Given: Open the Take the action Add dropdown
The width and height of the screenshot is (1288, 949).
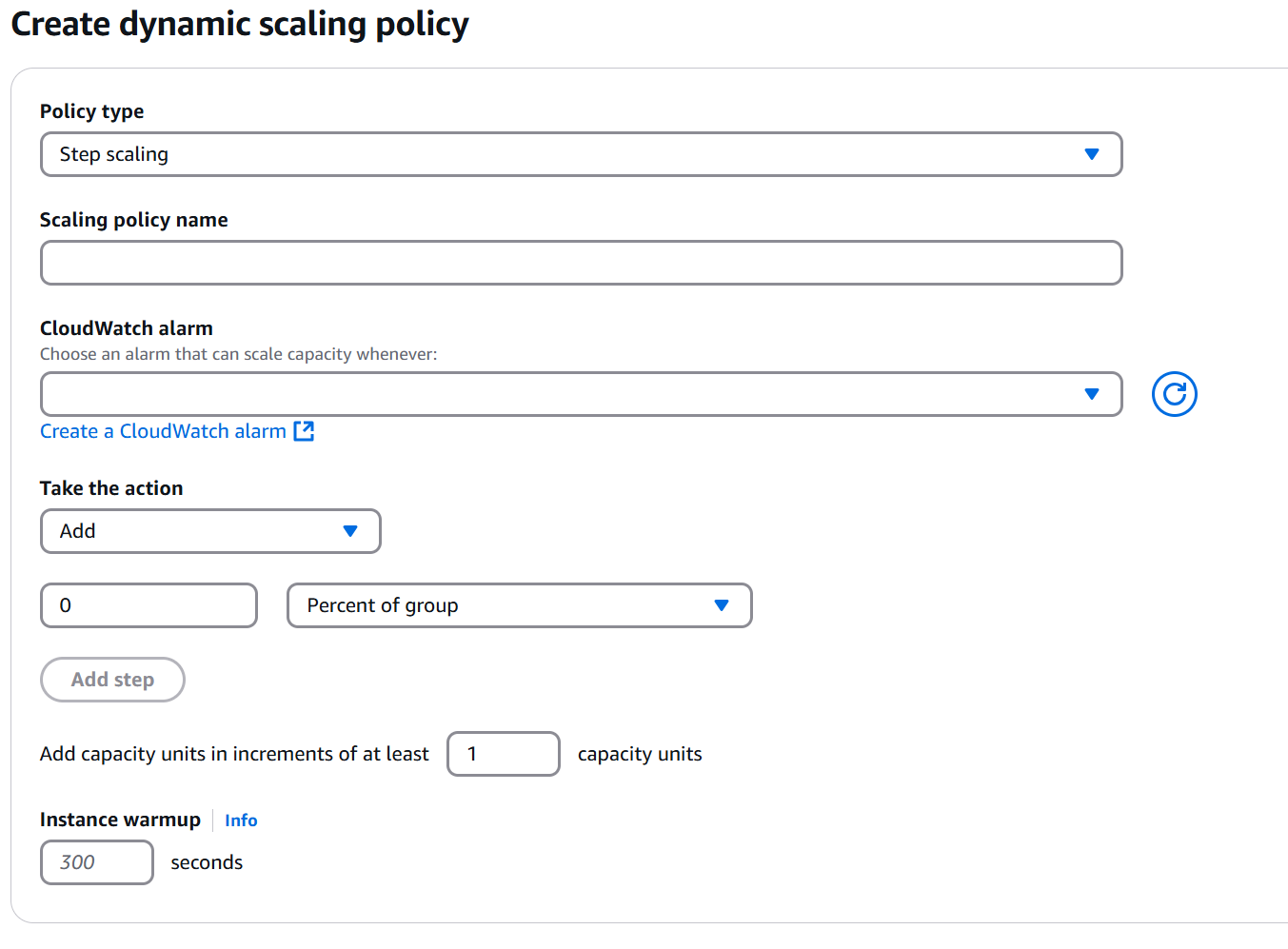Looking at the screenshot, I should point(209,531).
